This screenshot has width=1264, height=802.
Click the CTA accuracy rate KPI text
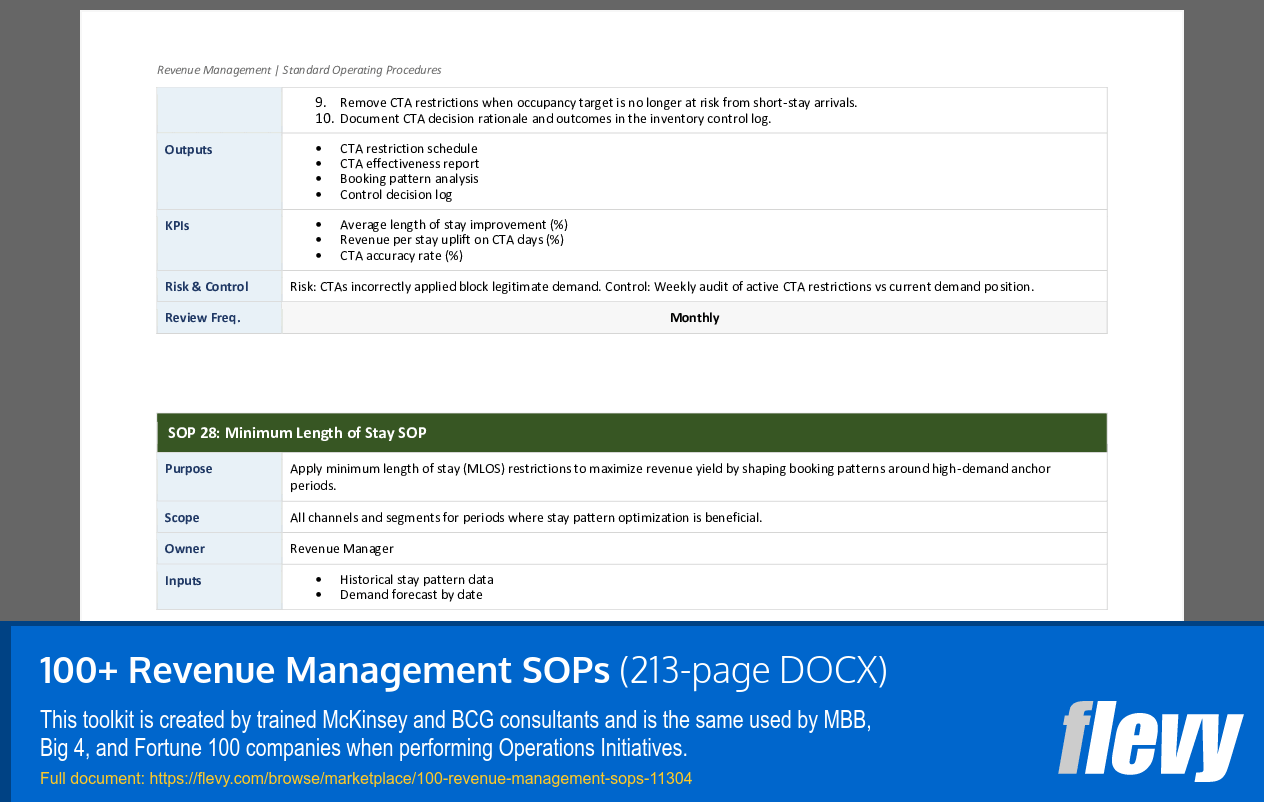[x=401, y=255]
